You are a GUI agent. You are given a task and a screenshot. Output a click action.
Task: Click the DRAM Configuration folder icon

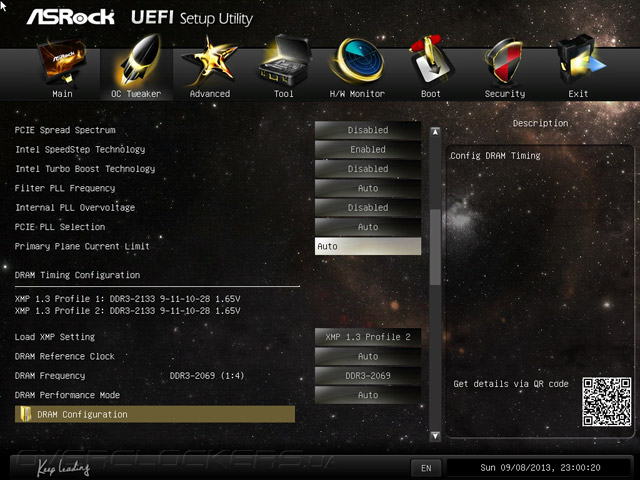26,414
